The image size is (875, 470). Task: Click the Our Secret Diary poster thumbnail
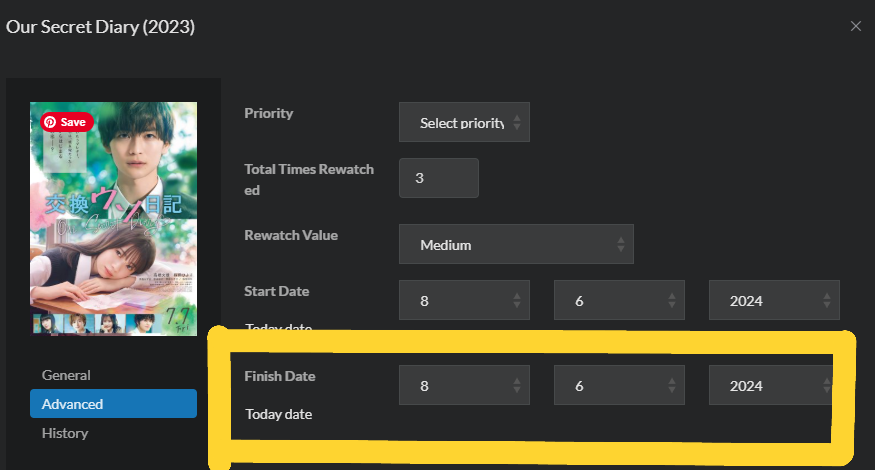click(113, 219)
